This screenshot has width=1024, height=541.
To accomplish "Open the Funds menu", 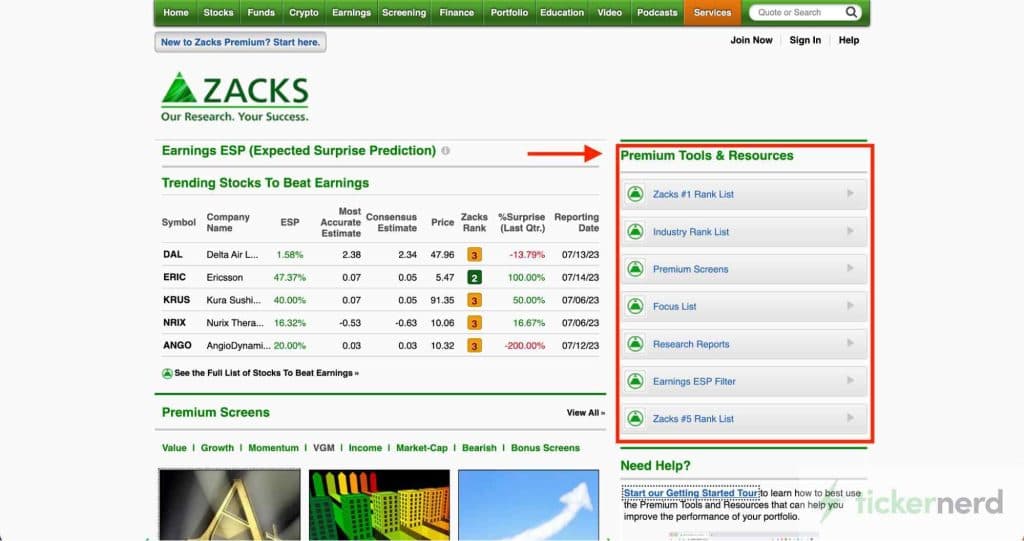I will pyautogui.click(x=261, y=12).
